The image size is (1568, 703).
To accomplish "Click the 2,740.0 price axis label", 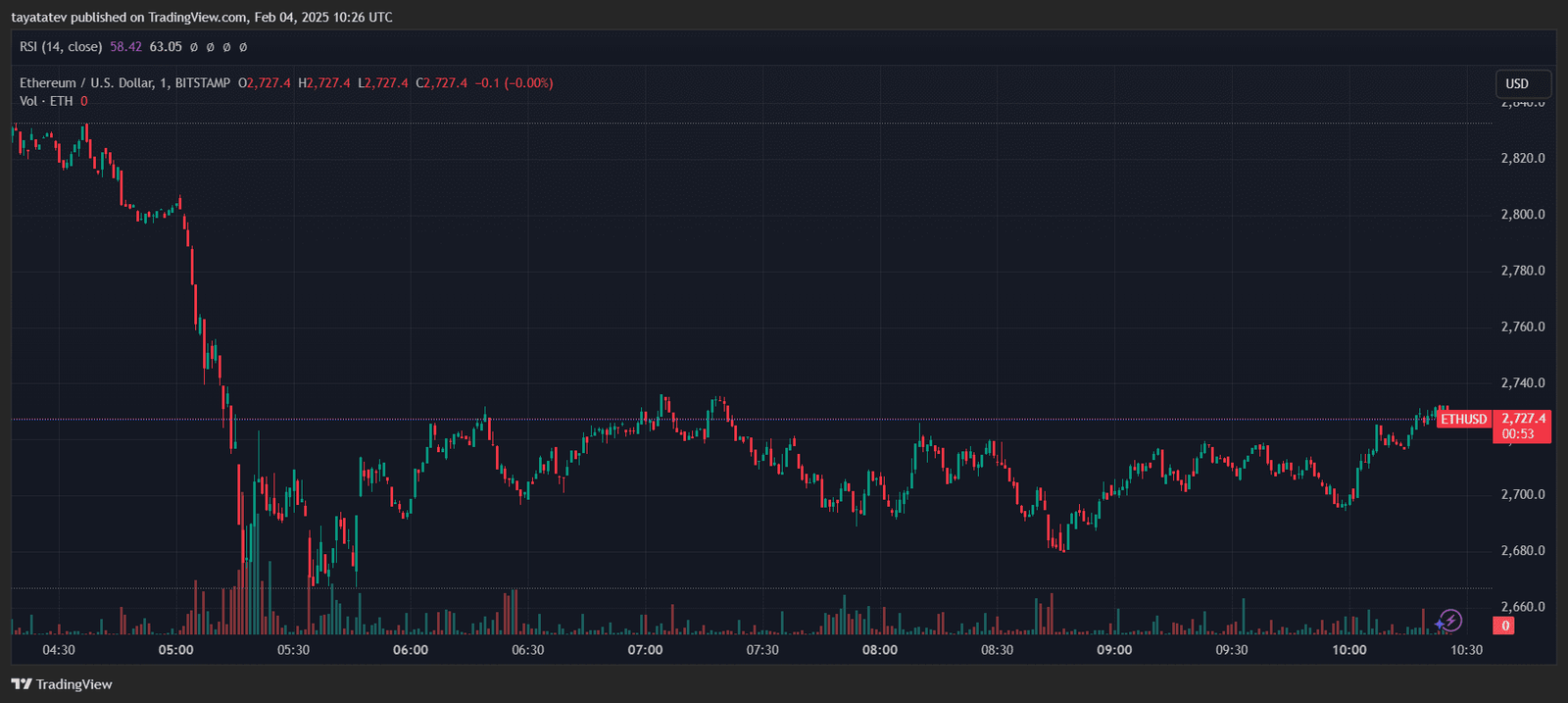I will (1523, 382).
